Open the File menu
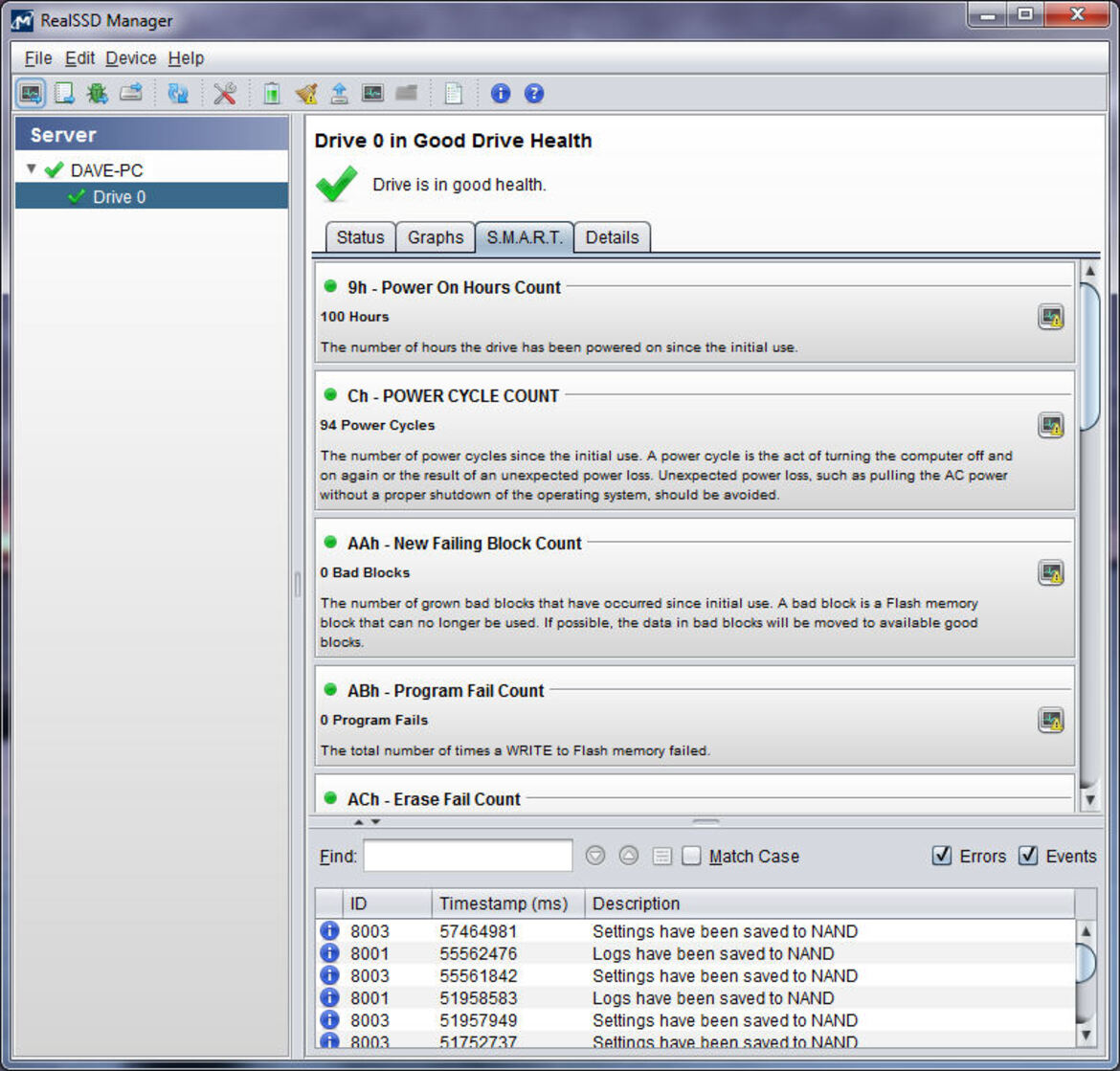The height and width of the screenshot is (1071, 1120). pos(38,57)
